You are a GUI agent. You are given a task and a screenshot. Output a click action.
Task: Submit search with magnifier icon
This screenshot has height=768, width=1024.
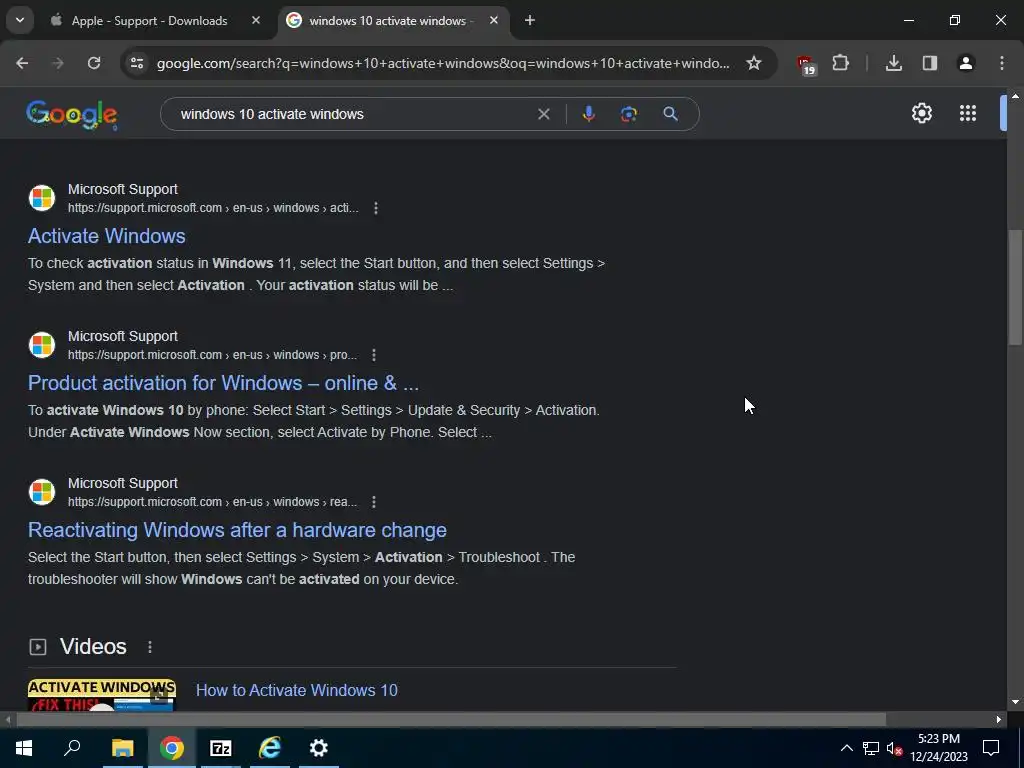[x=671, y=114]
